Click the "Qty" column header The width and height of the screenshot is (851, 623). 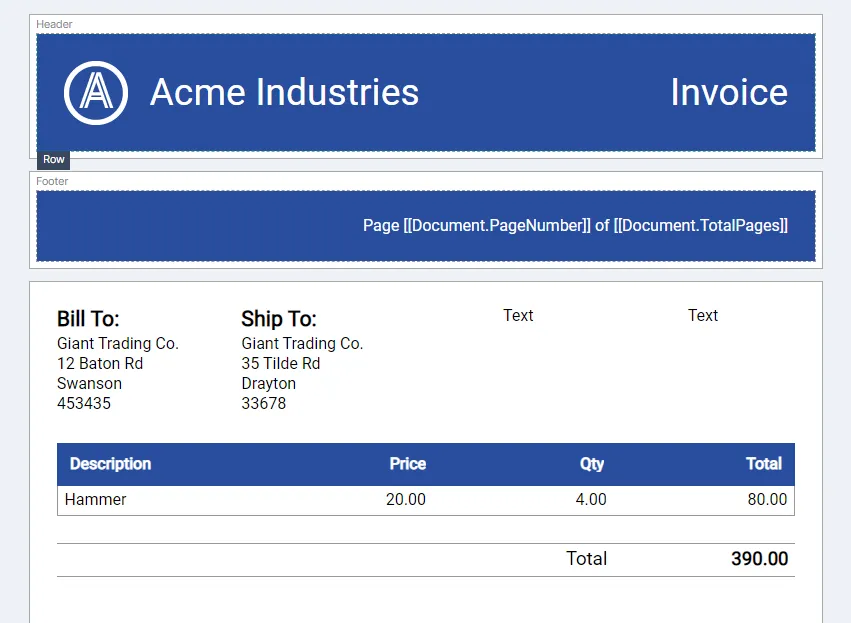592,464
